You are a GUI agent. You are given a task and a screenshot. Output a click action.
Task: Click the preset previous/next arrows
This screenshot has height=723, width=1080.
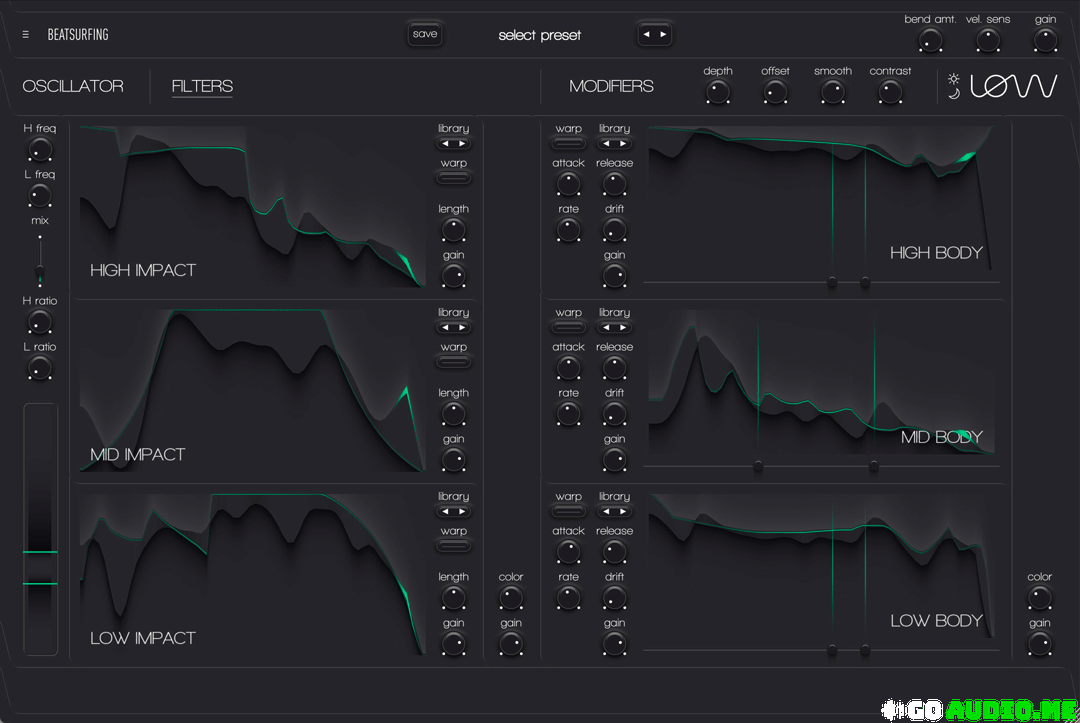(x=654, y=35)
